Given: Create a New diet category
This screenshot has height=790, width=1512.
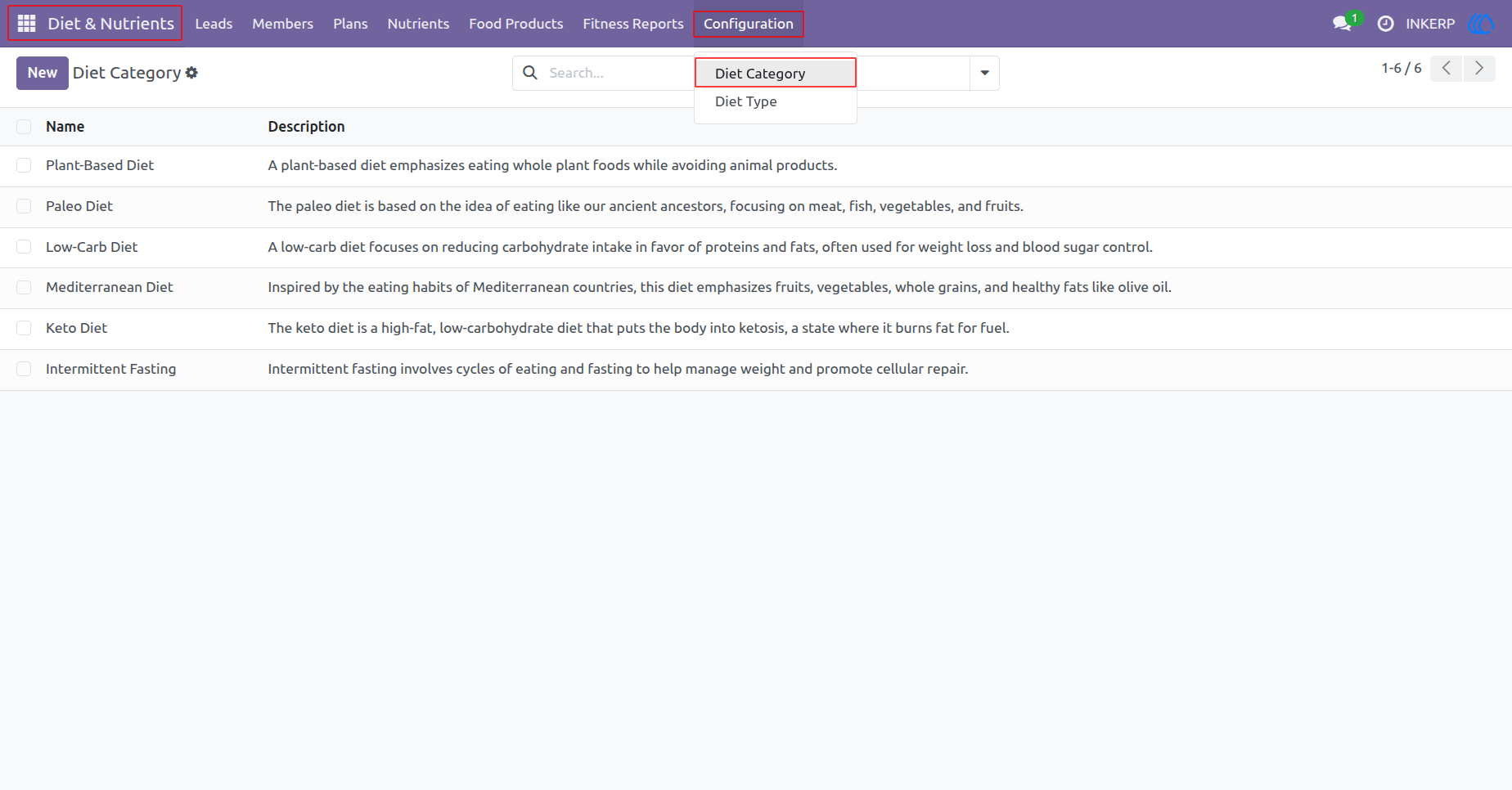Looking at the screenshot, I should pos(43,73).
